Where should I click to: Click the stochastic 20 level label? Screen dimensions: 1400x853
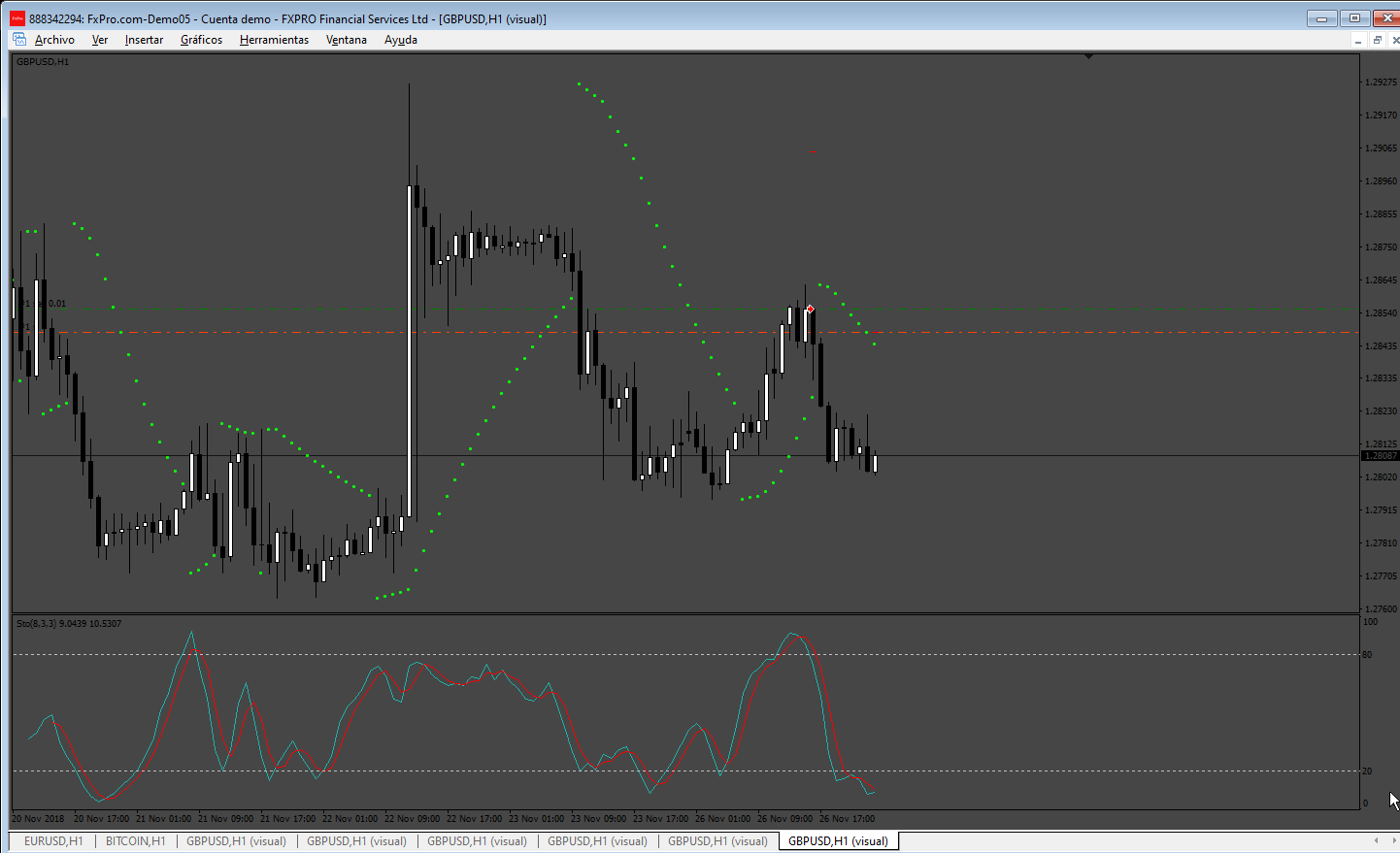tap(1367, 771)
